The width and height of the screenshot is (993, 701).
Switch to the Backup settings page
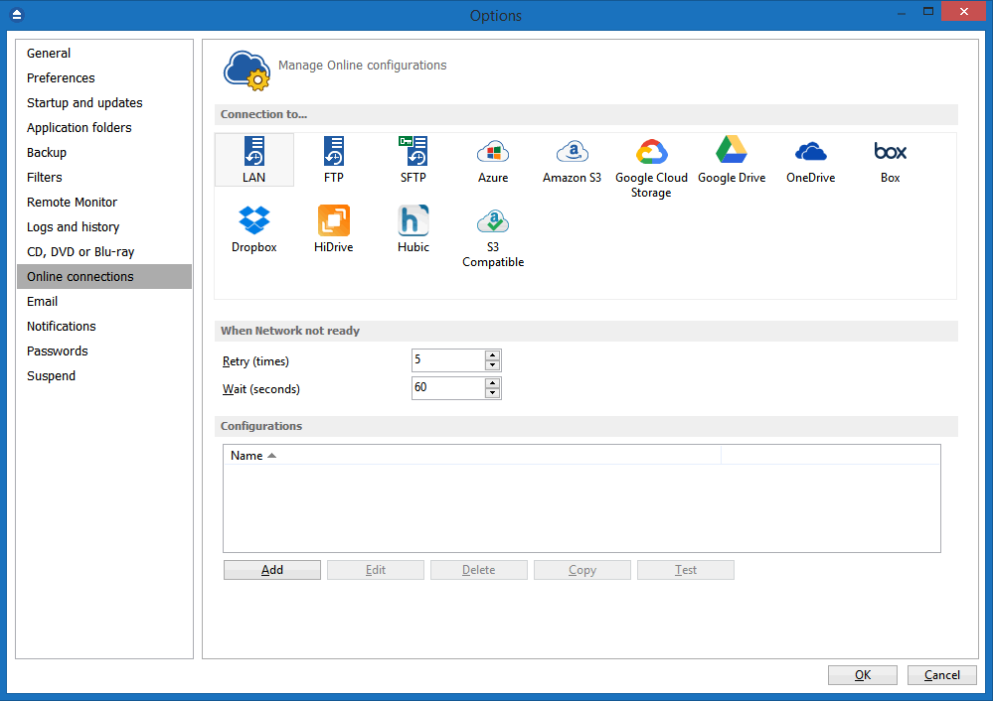pos(47,152)
